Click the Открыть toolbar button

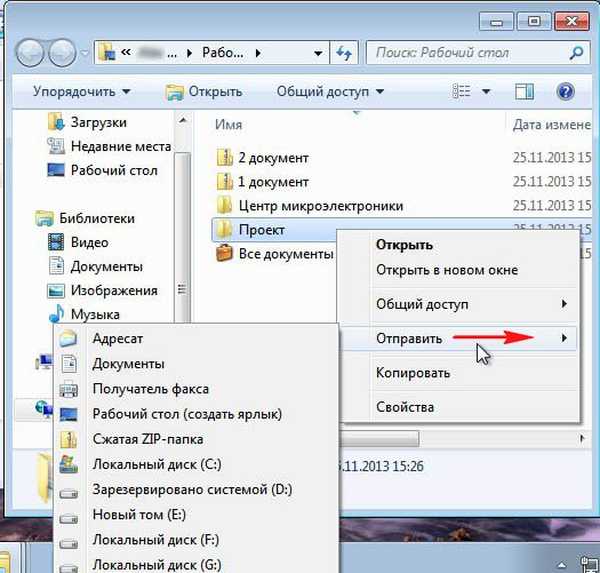(x=204, y=92)
